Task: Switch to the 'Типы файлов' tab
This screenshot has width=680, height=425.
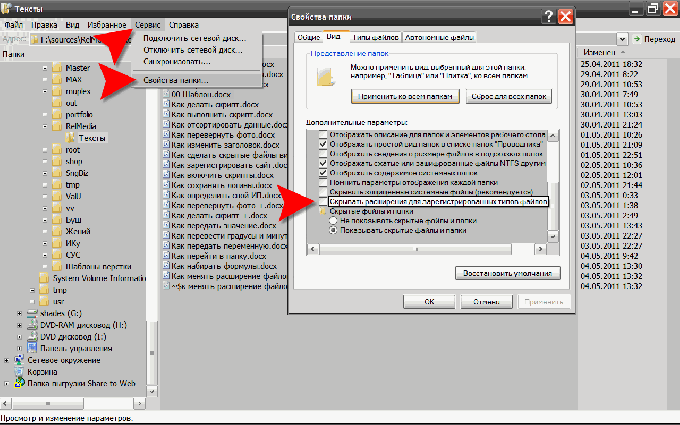Action: pos(367,37)
